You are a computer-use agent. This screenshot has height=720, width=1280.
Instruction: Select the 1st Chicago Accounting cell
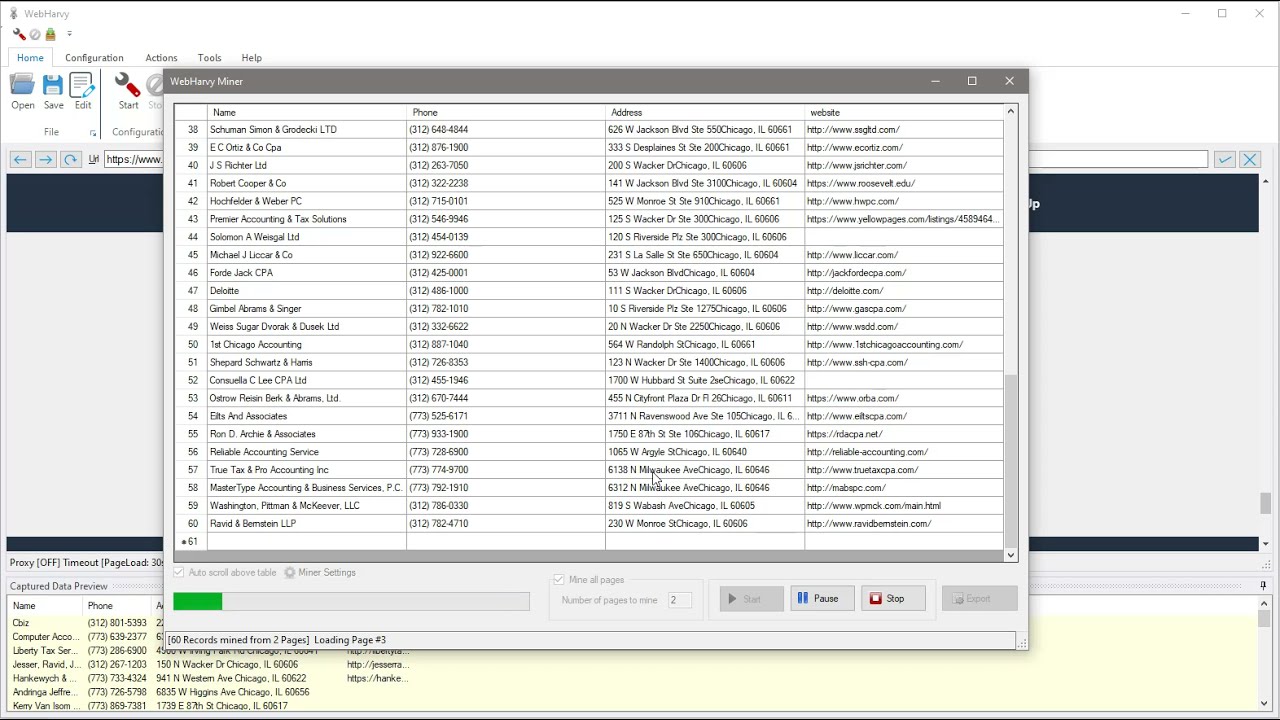click(307, 345)
